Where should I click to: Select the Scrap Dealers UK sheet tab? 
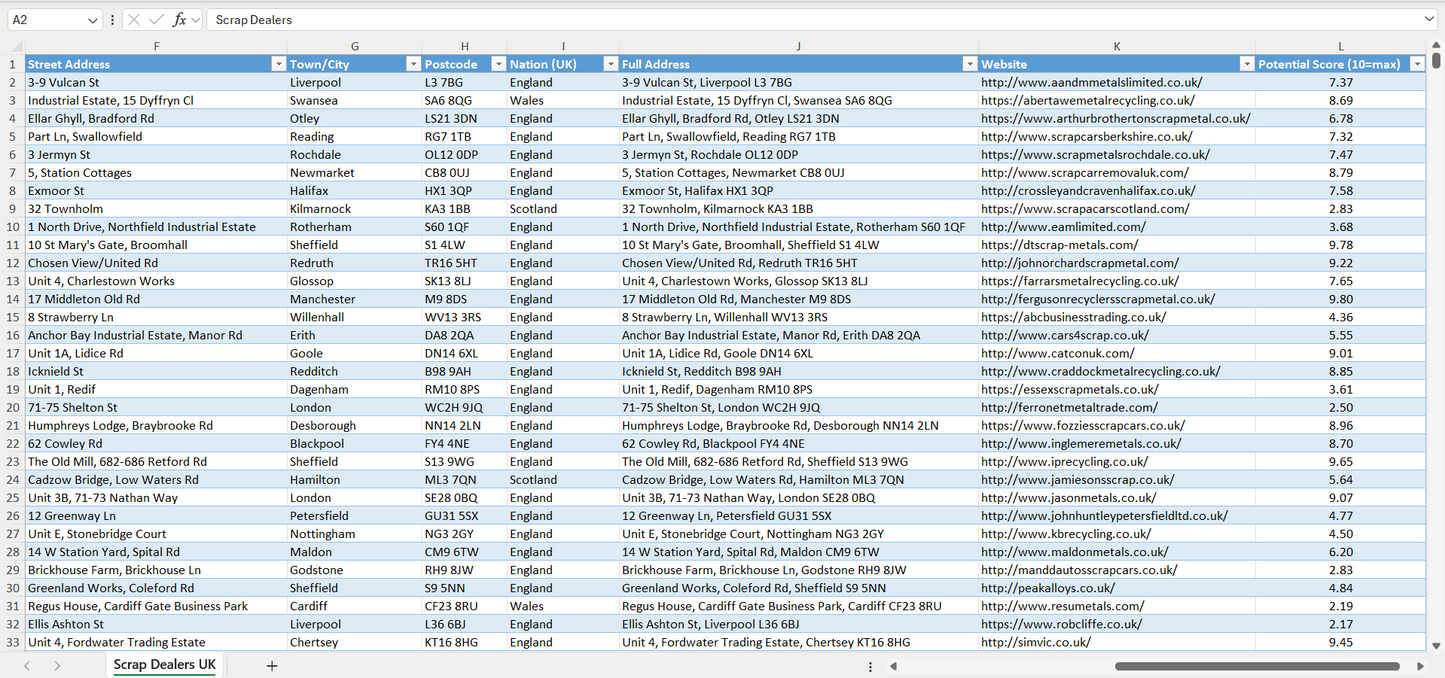163,664
